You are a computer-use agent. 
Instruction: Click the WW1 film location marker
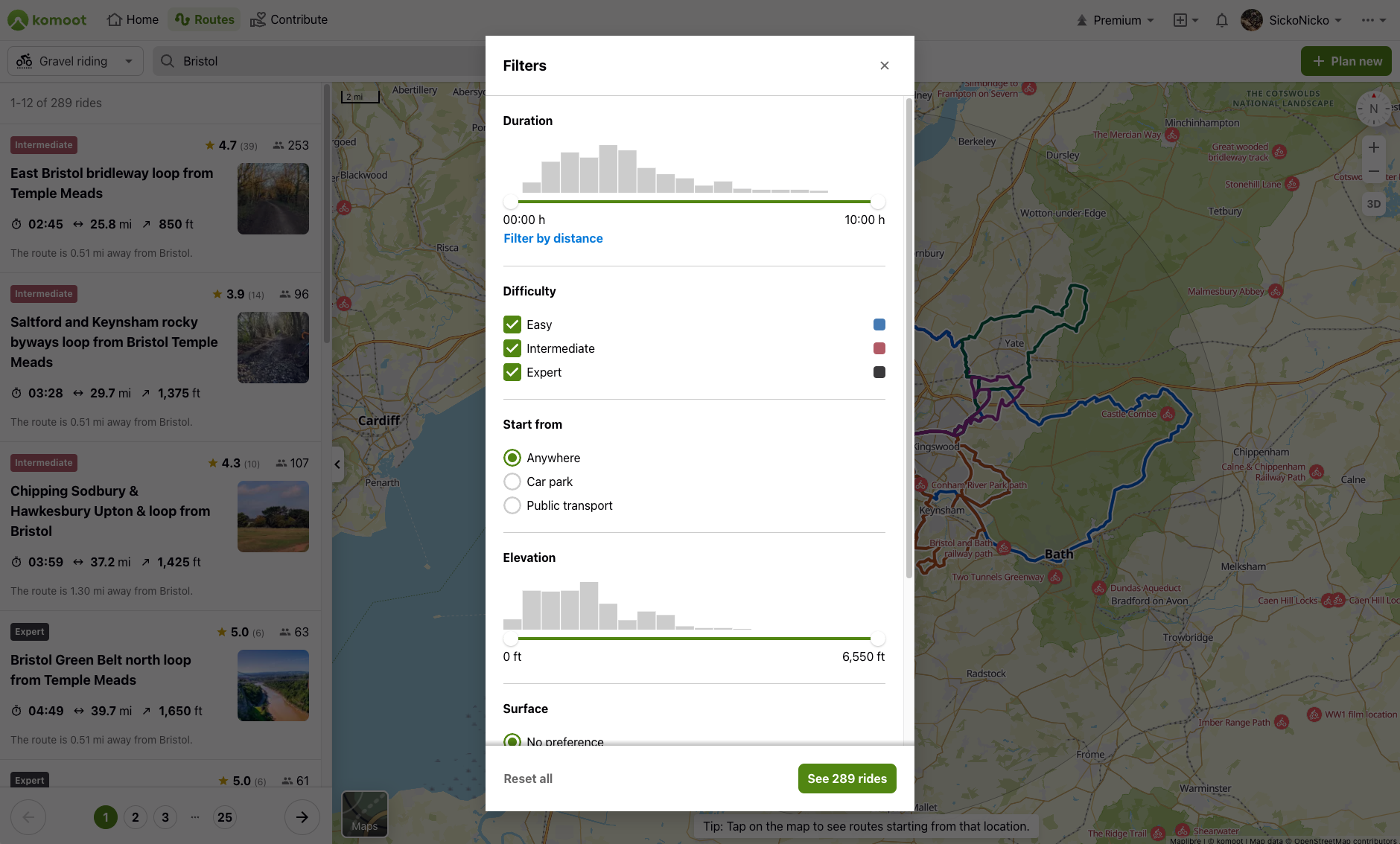[x=1314, y=714]
